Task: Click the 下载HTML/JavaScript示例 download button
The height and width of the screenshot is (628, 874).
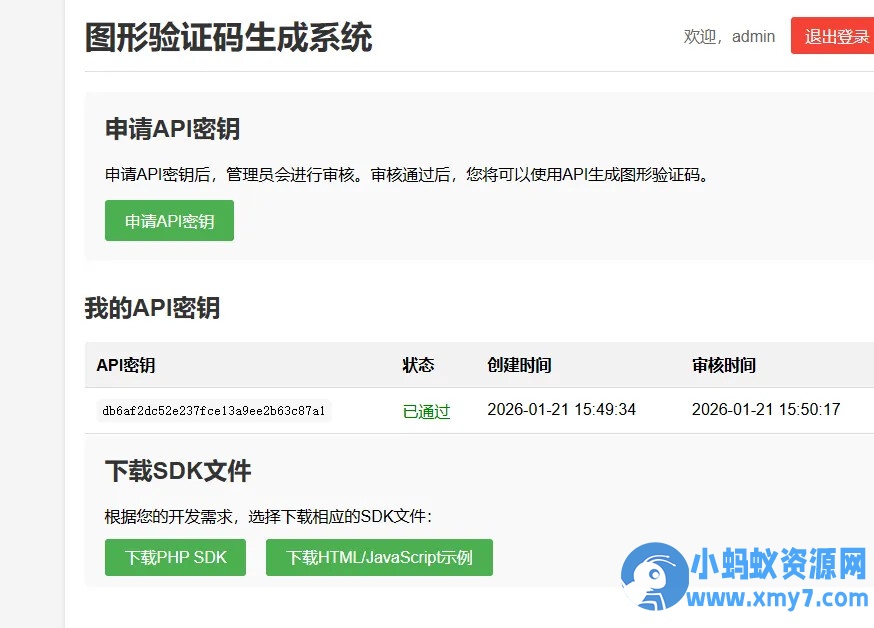Action: pyautogui.click(x=379, y=557)
